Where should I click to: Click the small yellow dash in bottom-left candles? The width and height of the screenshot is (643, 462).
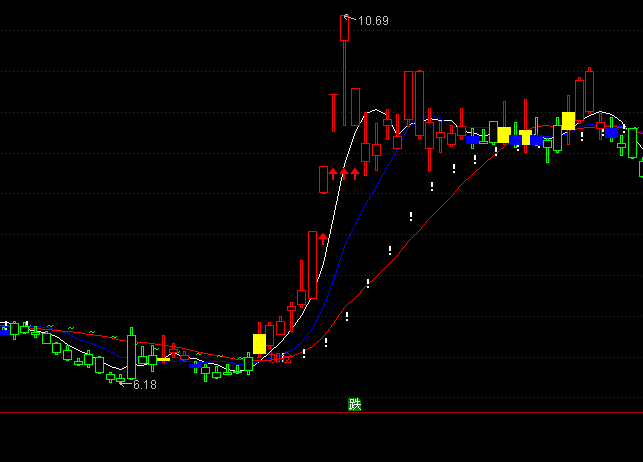(x=163, y=359)
